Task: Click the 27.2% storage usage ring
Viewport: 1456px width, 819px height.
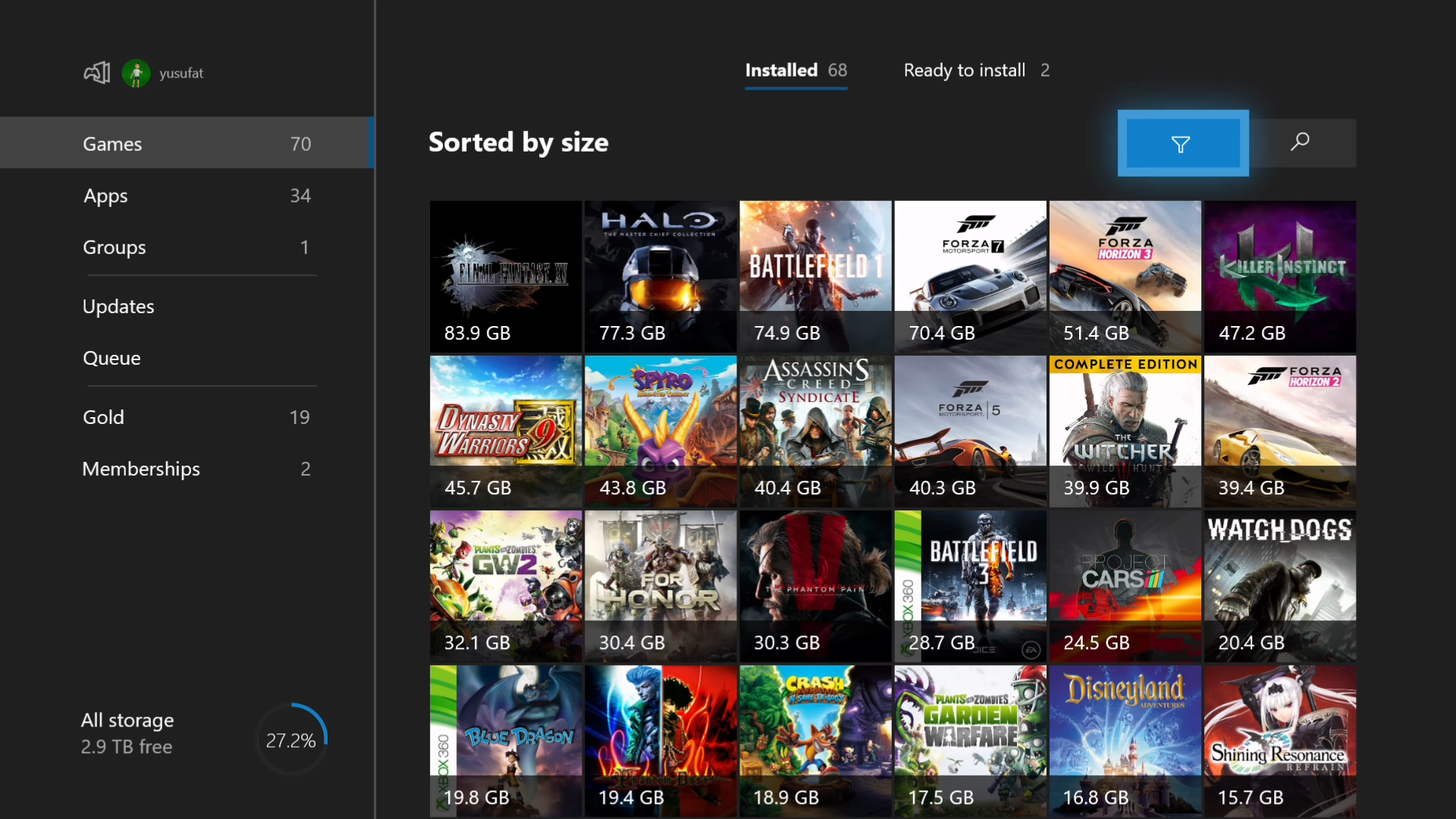Action: click(291, 739)
